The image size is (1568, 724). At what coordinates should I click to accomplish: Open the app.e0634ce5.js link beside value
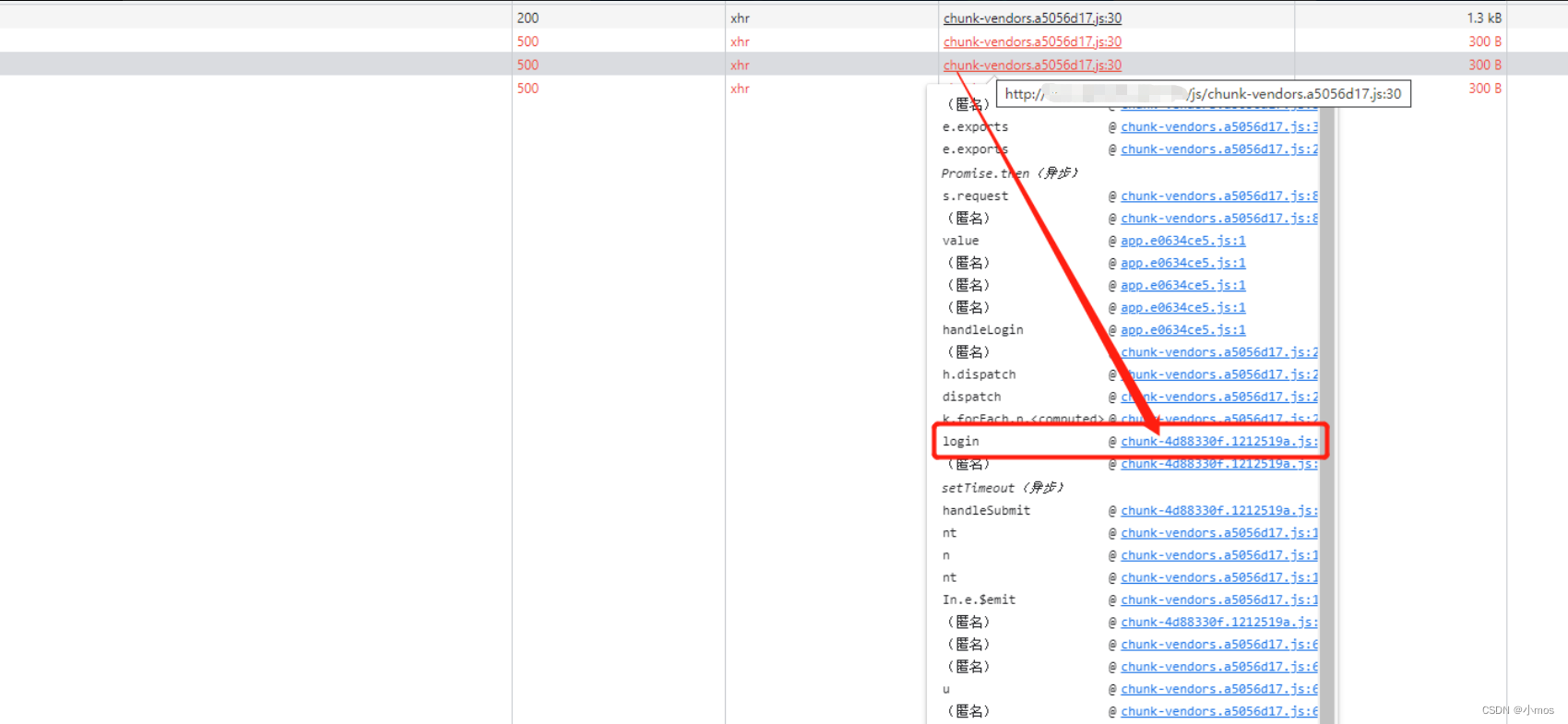coord(1183,241)
